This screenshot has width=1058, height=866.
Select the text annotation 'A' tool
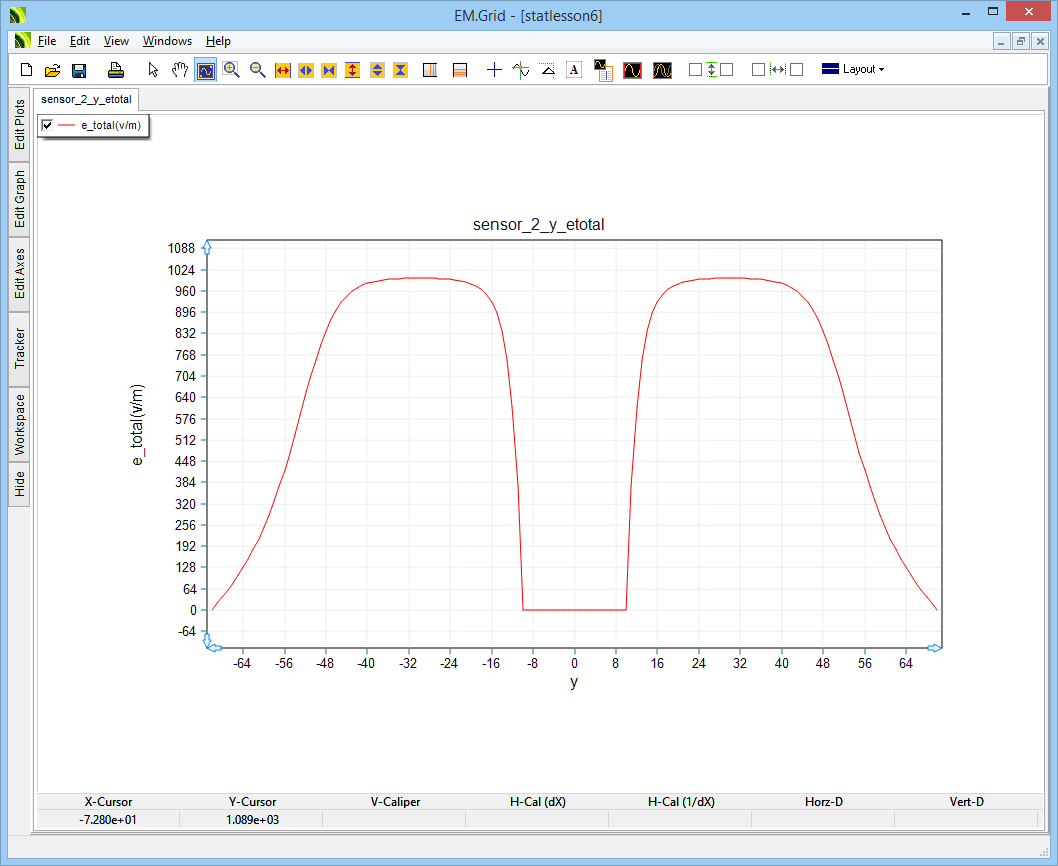click(574, 70)
